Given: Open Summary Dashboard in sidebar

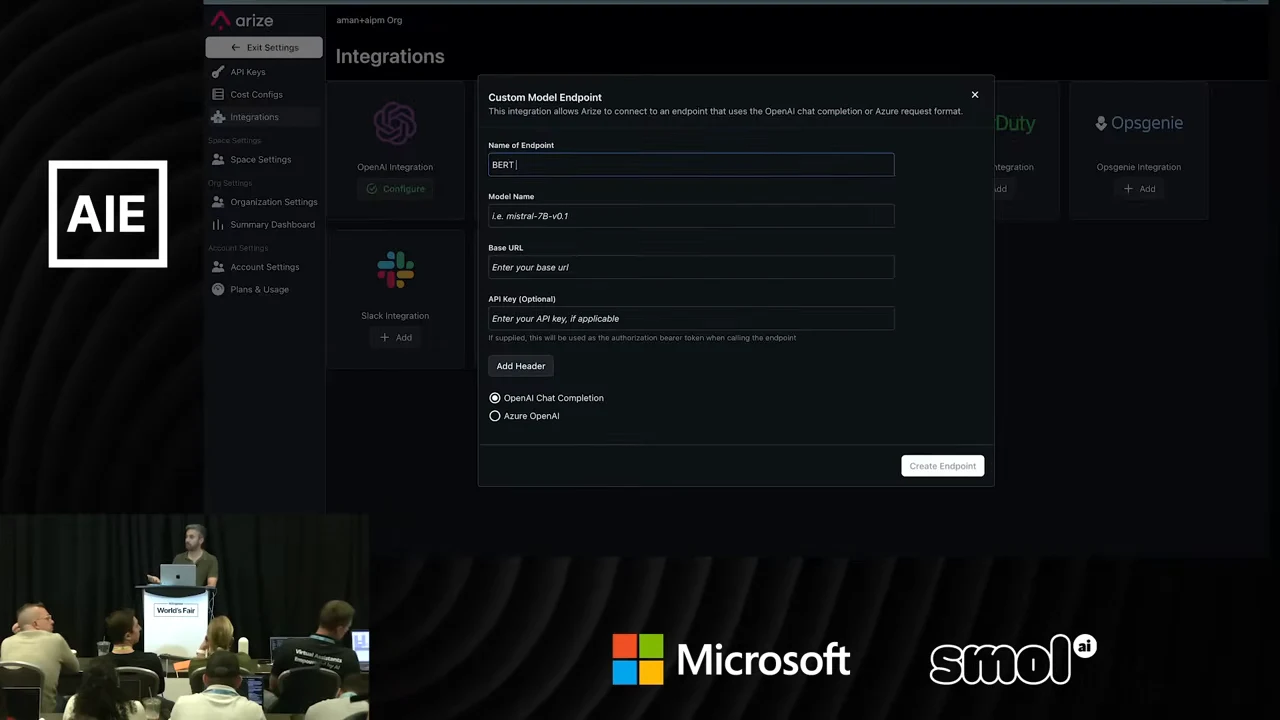Looking at the screenshot, I should [x=272, y=224].
